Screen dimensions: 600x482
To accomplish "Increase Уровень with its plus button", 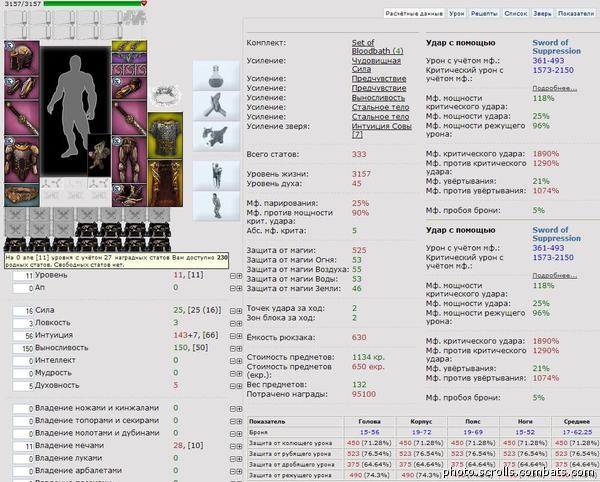I will pos(239,276).
